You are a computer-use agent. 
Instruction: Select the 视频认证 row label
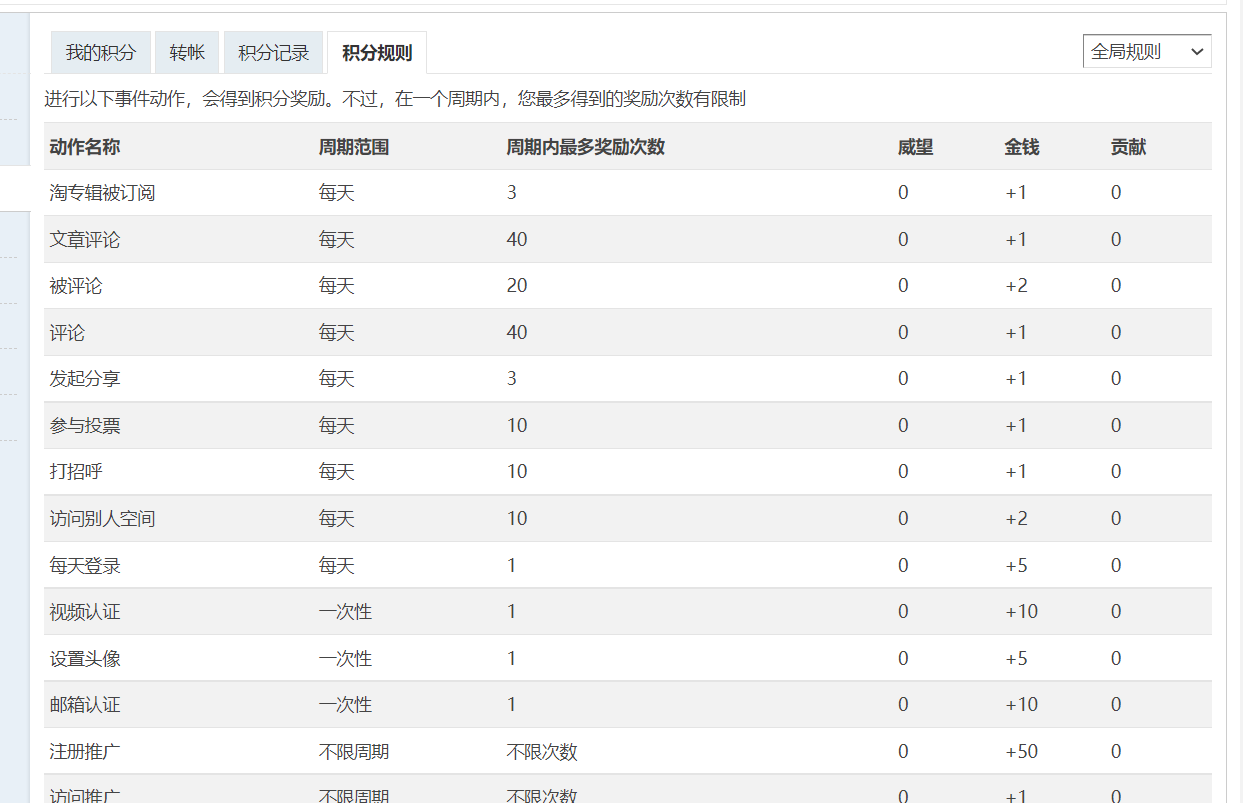(x=85, y=612)
